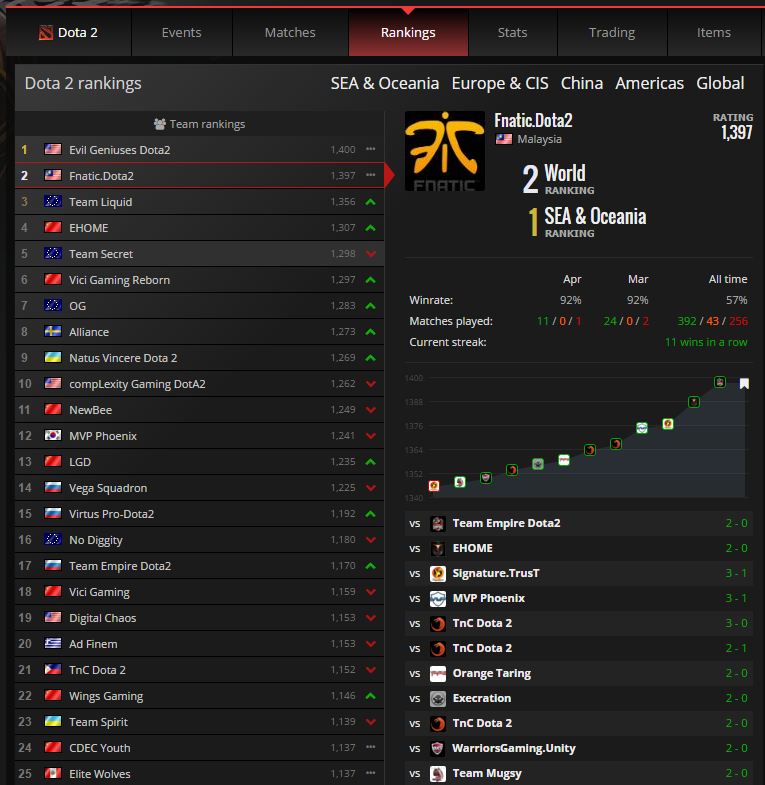765x785 pixels.
Task: Select Evil Geniuses Dota2 ranking row
Action: 199,150
